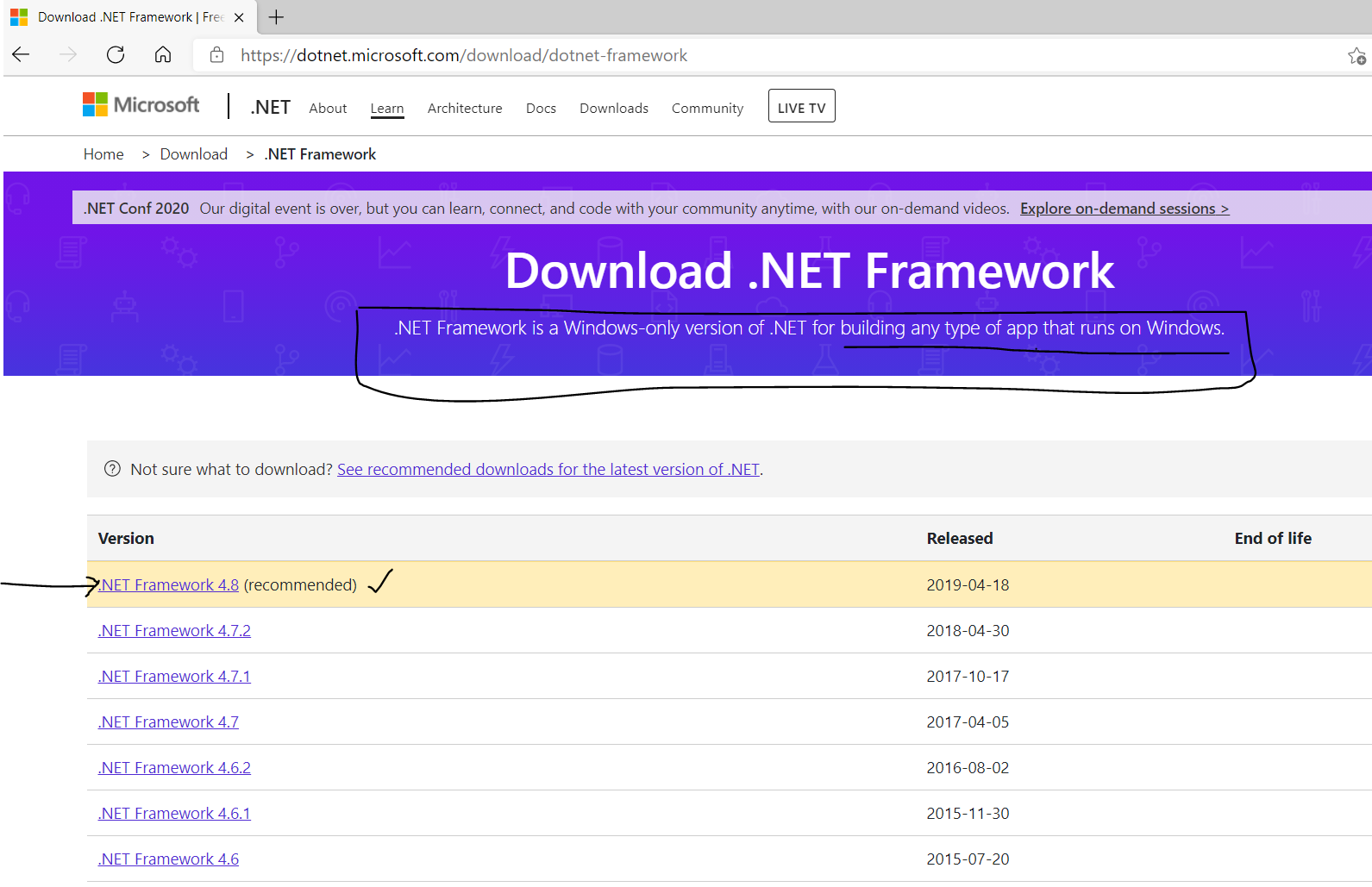Image resolution: width=1372 pixels, height=887 pixels.
Task: Open .NET Framework 4.6 download link
Action: click(168, 859)
